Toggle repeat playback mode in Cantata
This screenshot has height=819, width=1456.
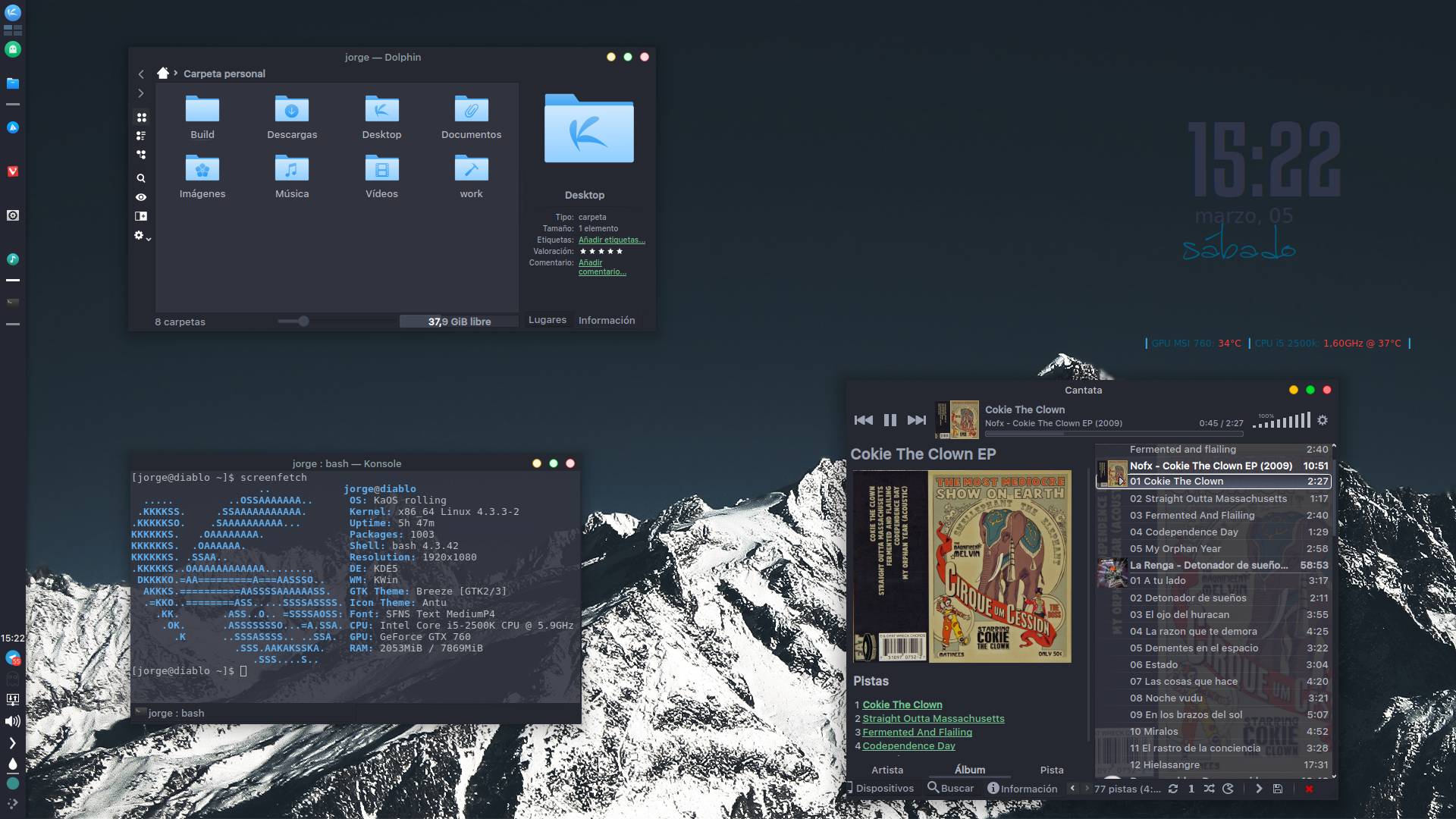pyautogui.click(x=1174, y=789)
